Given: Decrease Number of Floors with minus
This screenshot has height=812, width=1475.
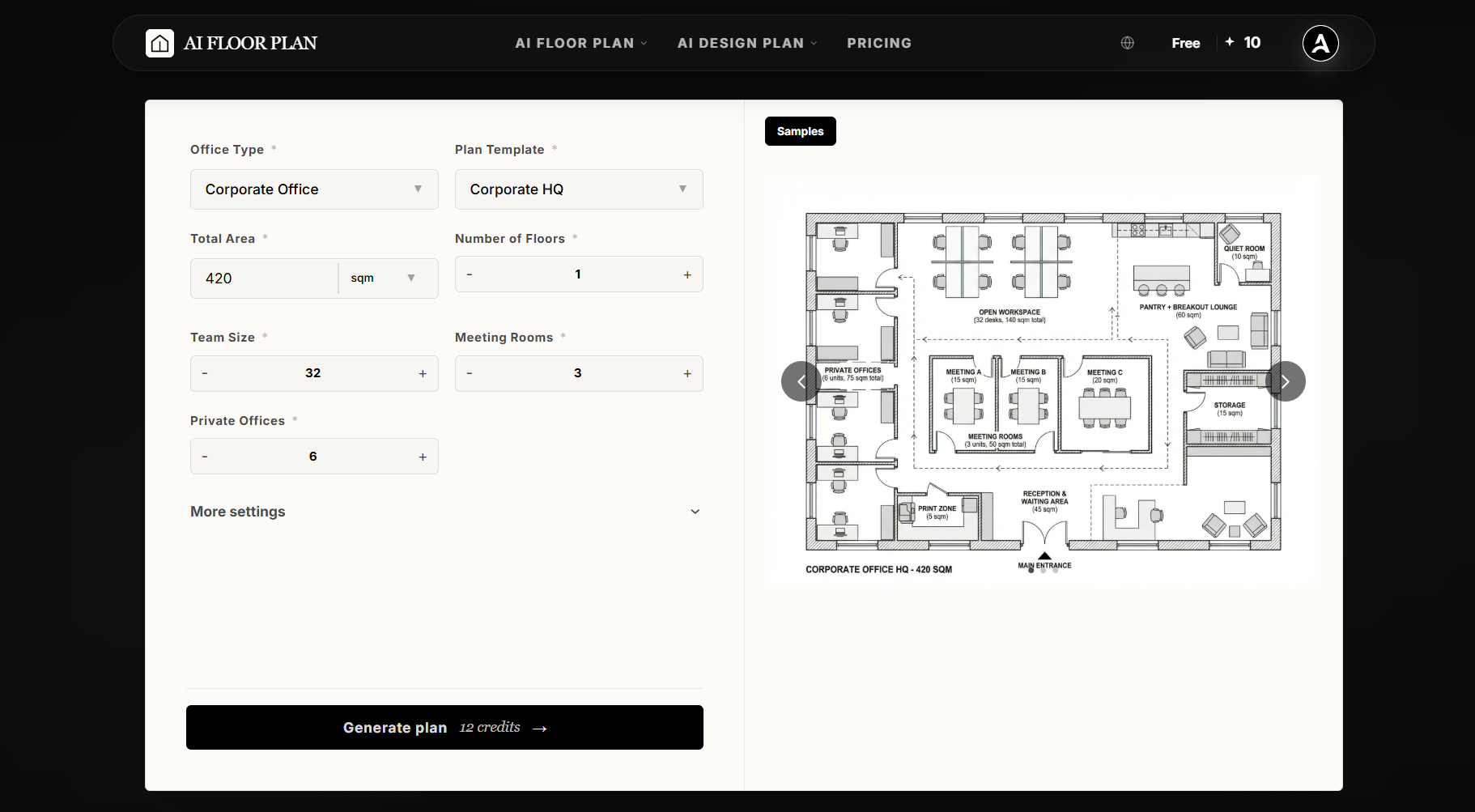Looking at the screenshot, I should point(470,274).
